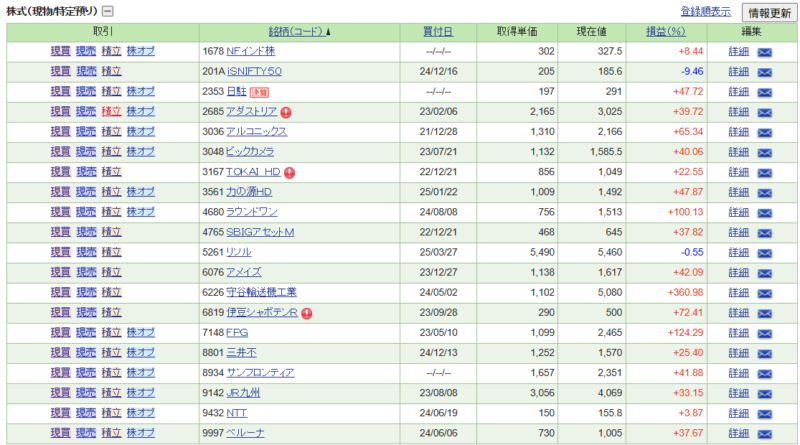Open the 守谷輸送機工業 stock link

(x=261, y=292)
